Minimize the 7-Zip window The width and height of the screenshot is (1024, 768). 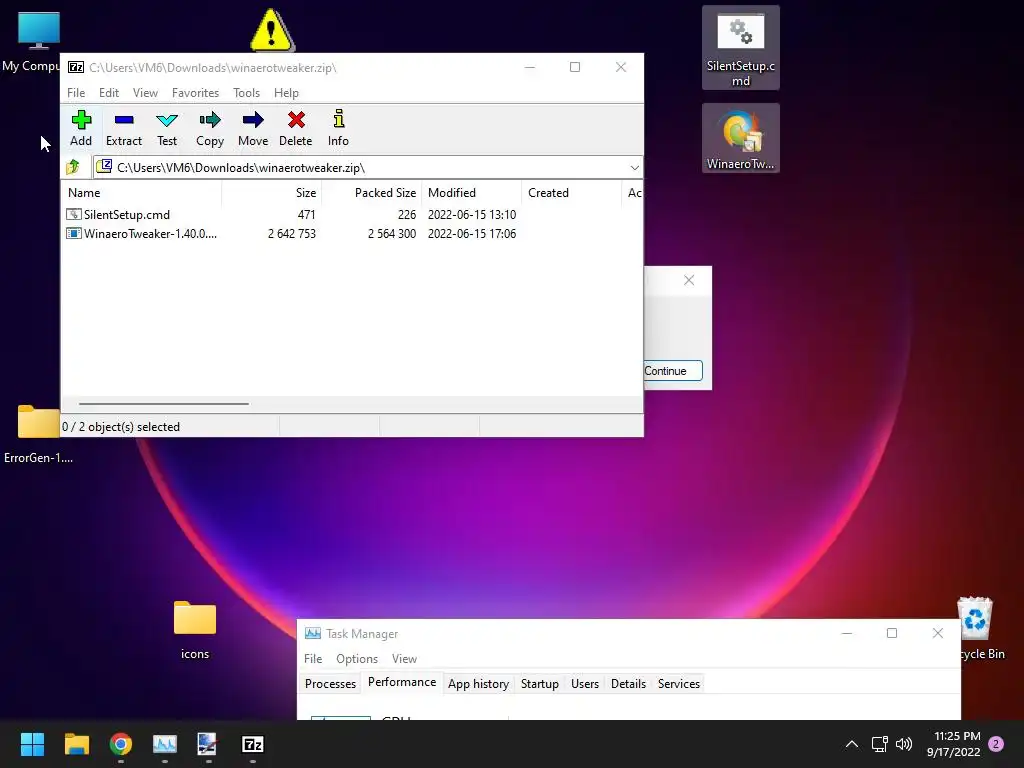coord(530,67)
